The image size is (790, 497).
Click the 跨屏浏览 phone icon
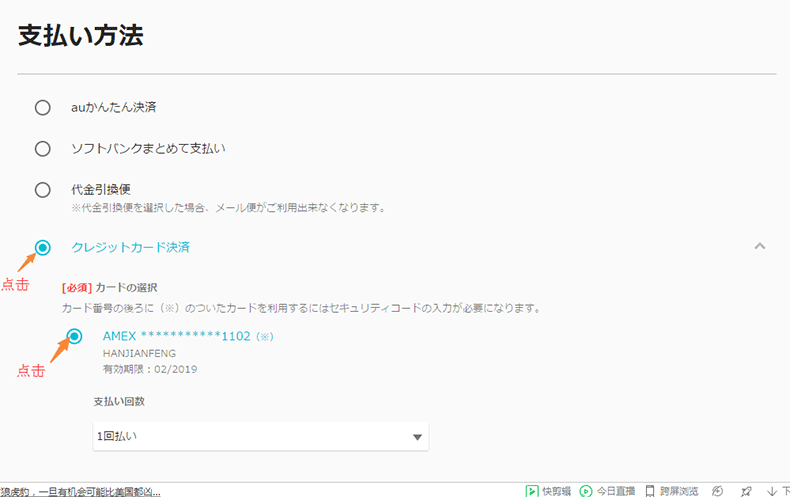point(650,490)
